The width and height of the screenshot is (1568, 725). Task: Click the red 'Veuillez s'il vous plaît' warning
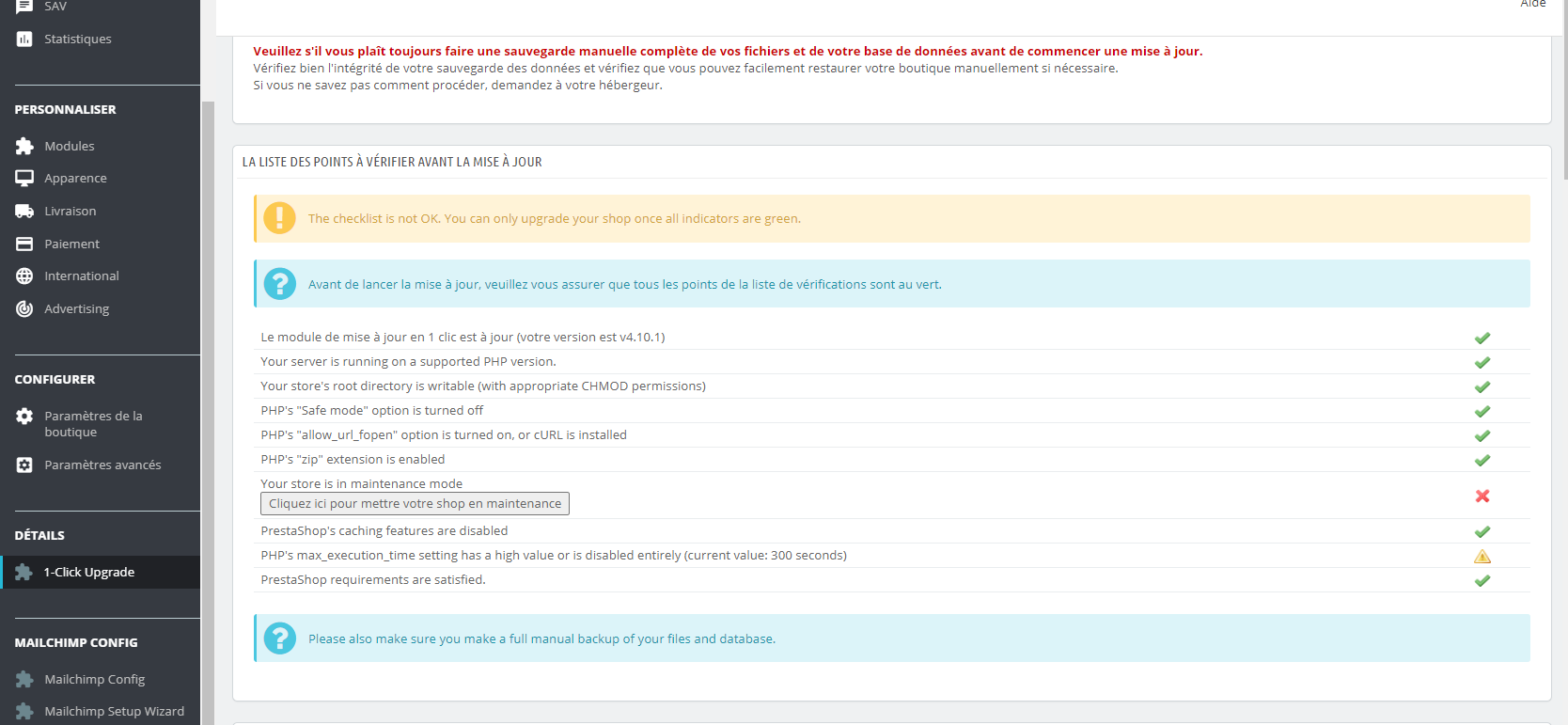(x=728, y=51)
